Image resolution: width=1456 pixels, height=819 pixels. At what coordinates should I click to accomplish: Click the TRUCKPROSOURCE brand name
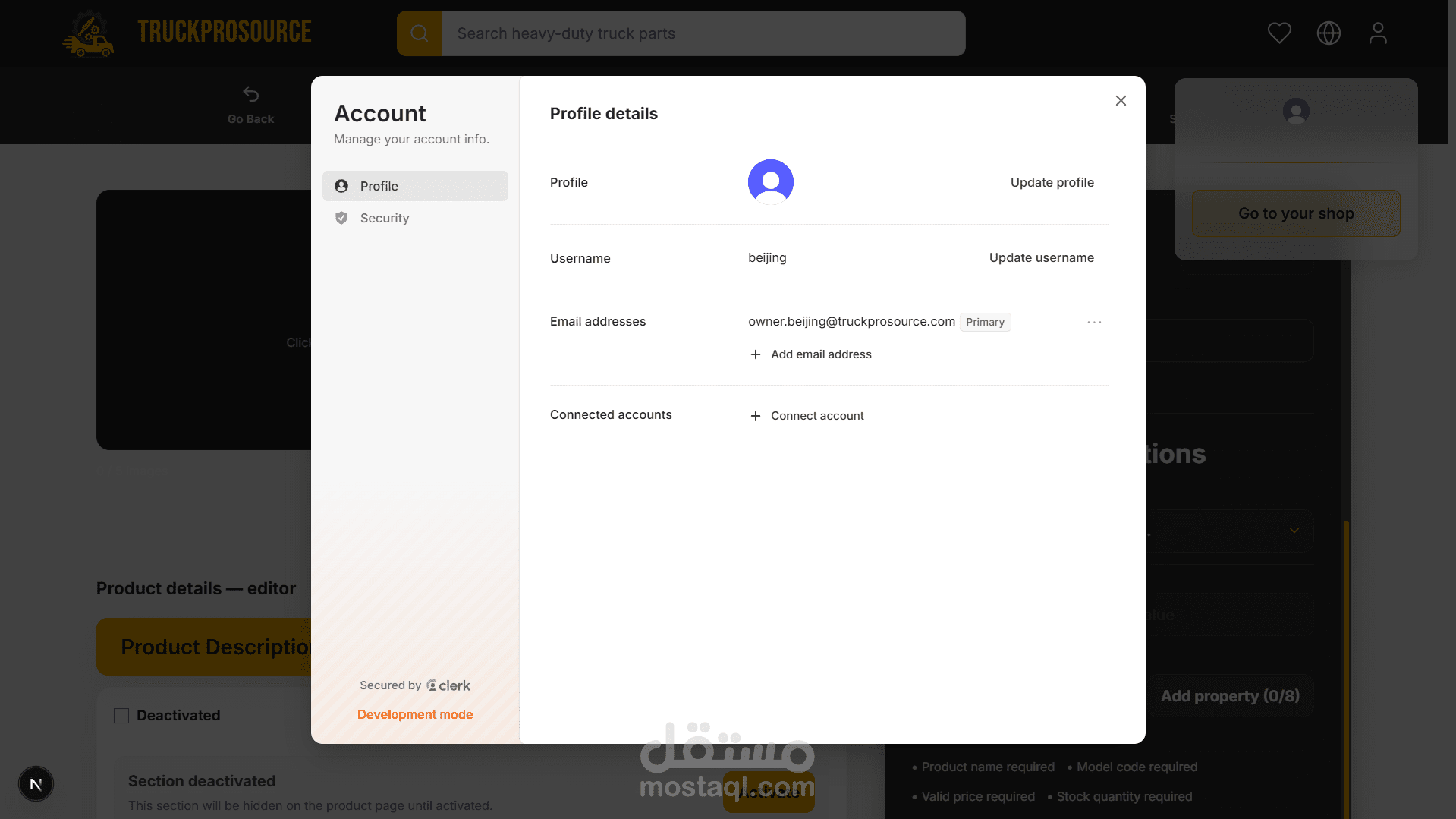pos(225,32)
